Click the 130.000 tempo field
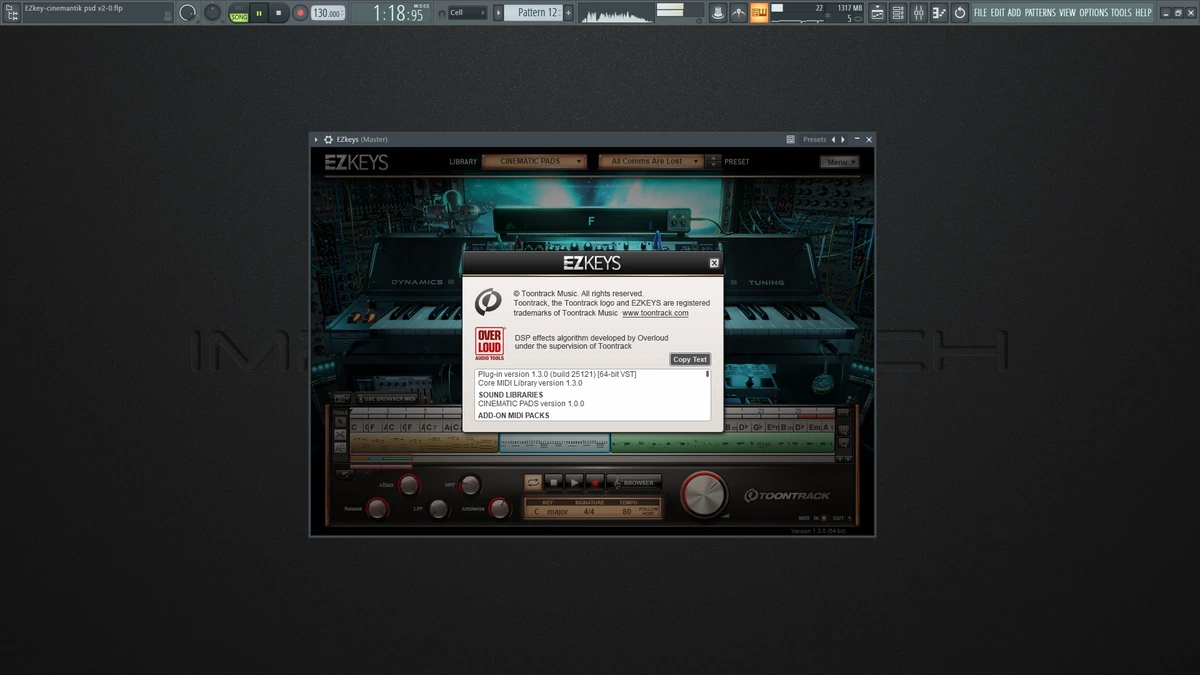This screenshot has height=675, width=1200. 327,13
